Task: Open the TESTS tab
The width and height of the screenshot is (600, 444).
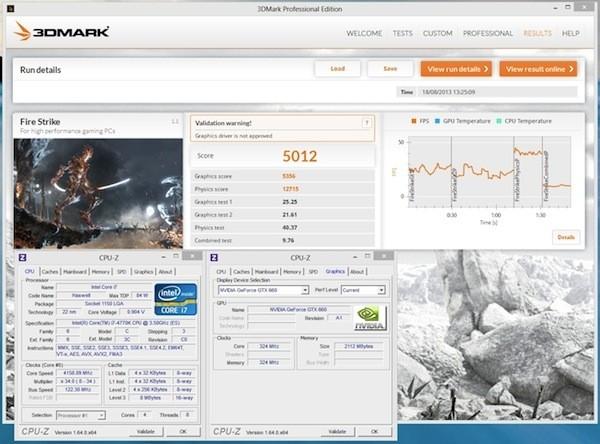Action: pos(403,33)
